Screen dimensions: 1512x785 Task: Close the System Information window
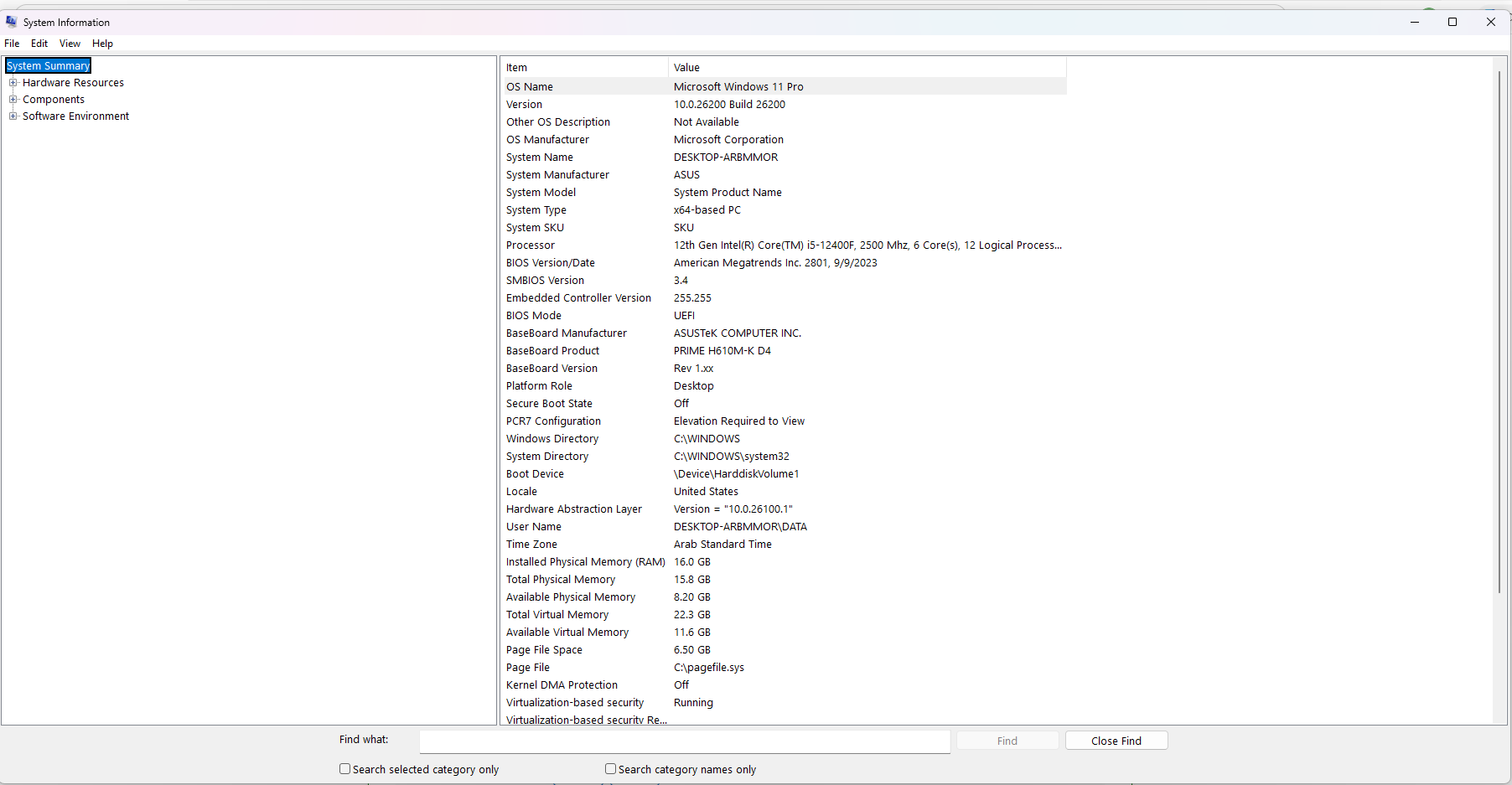click(1491, 22)
